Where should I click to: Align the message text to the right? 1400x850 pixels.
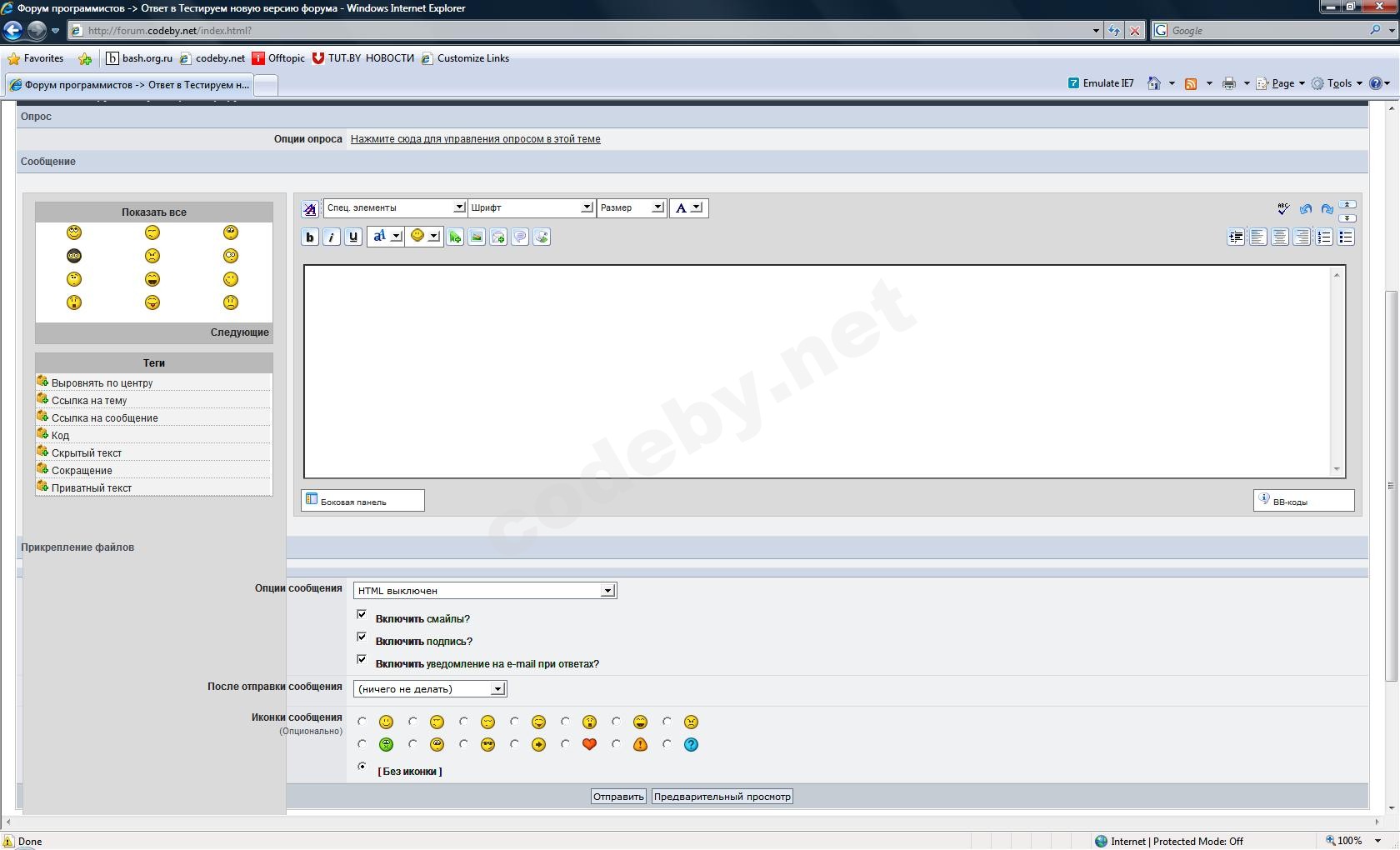pos(1302,237)
